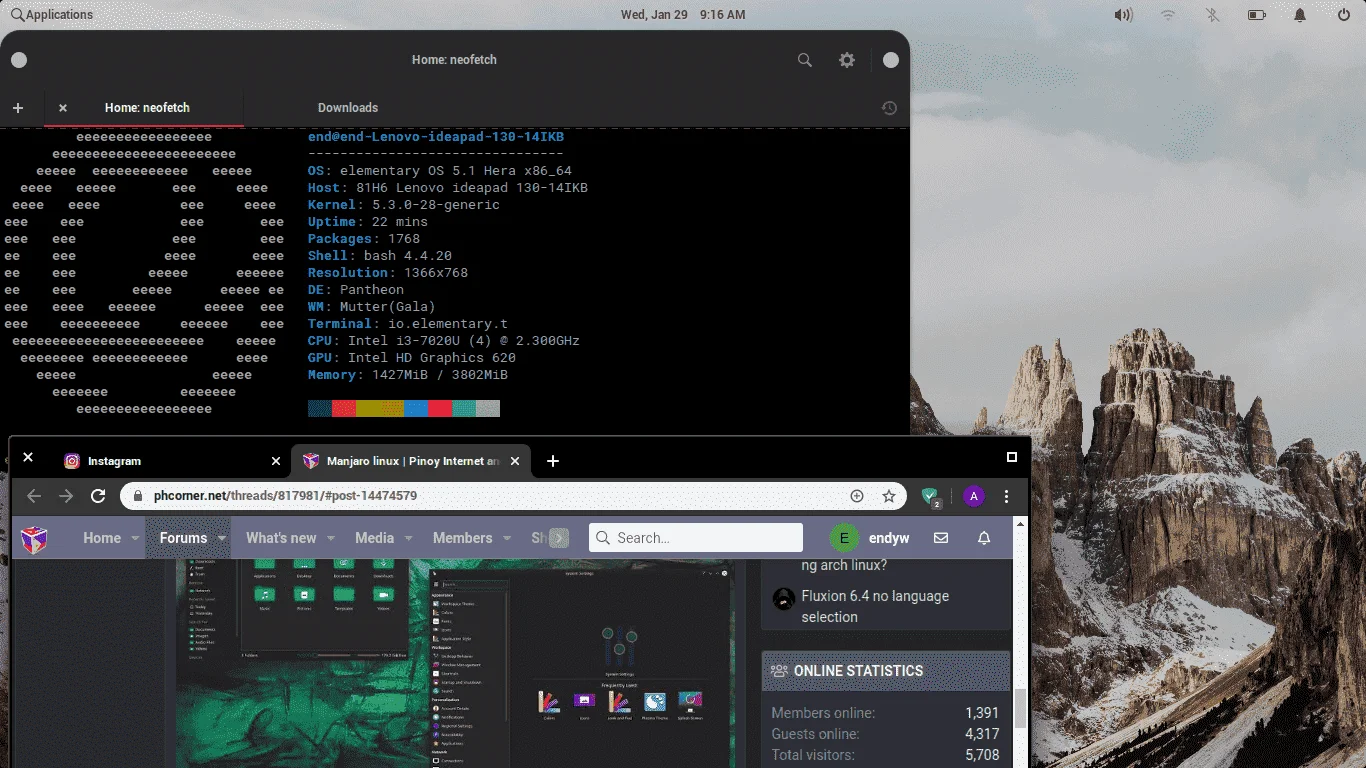Screen dimensions: 1366x768
Task: Open forum conversations envelope icon
Action: pos(941,538)
